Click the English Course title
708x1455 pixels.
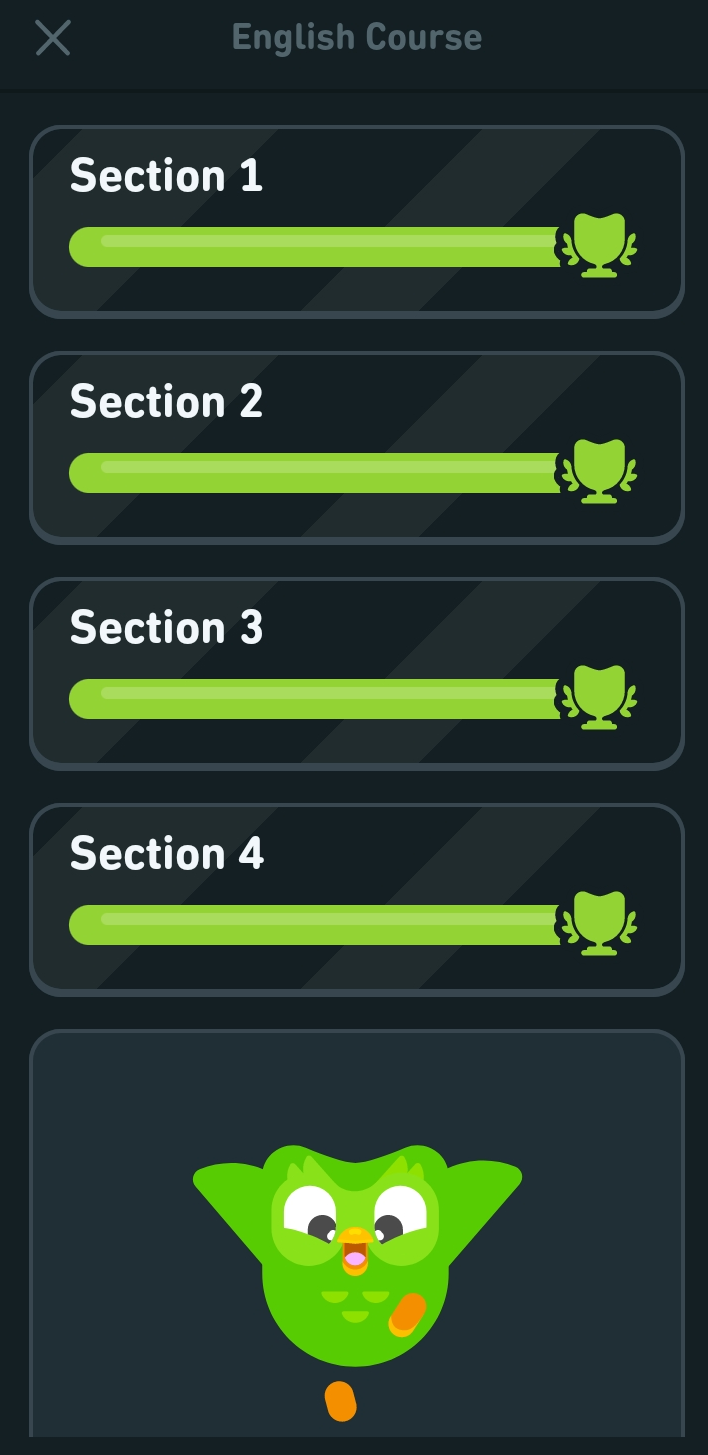(x=357, y=36)
